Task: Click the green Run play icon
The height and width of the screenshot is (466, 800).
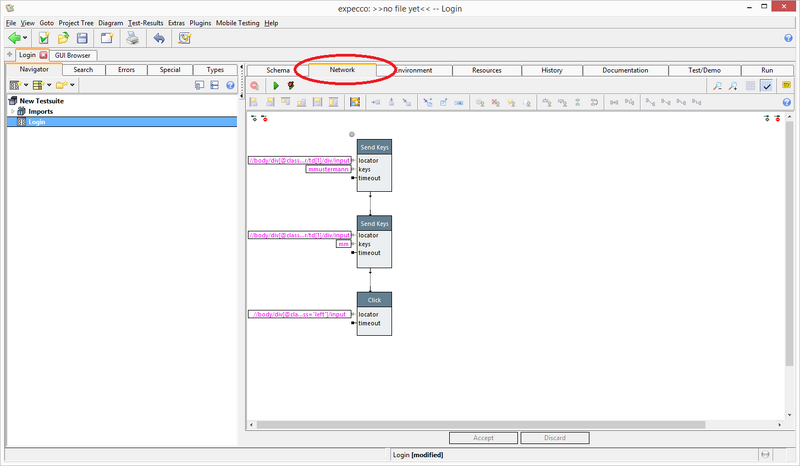Action: tap(276, 87)
